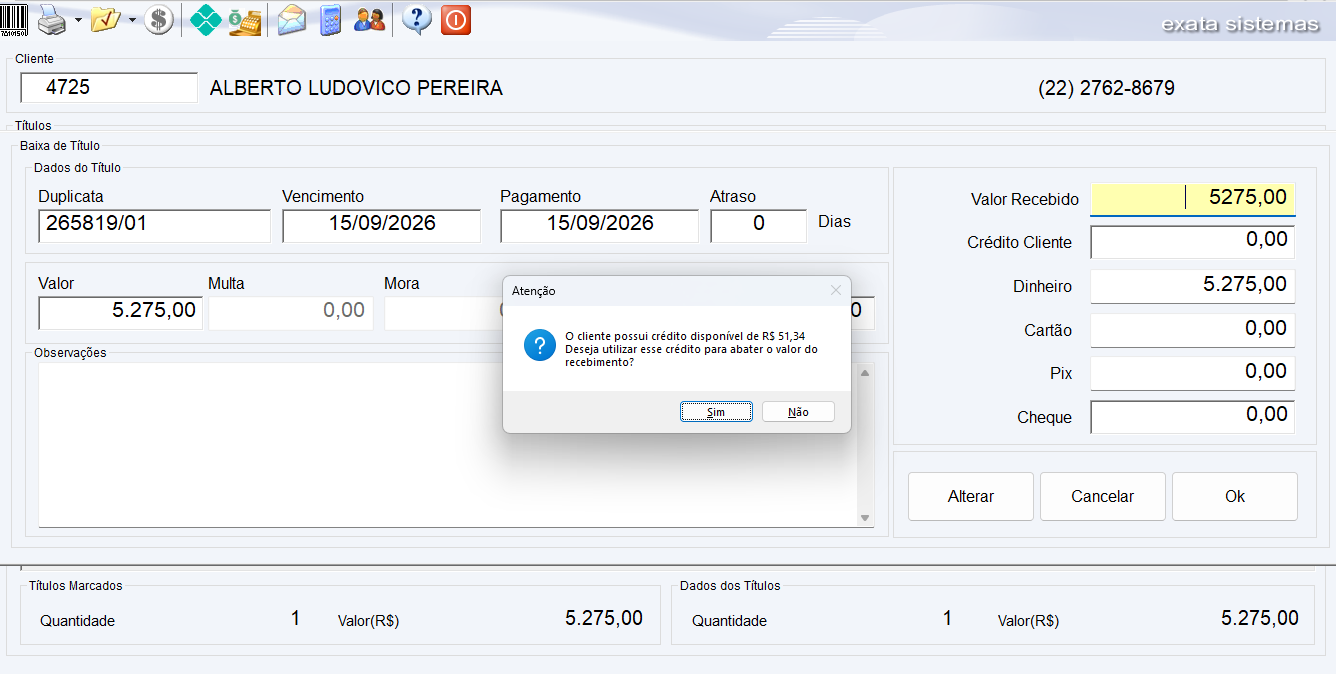Image resolution: width=1336 pixels, height=674 pixels.
Task: Click the Valor field under Dados do Título
Action: (120, 313)
